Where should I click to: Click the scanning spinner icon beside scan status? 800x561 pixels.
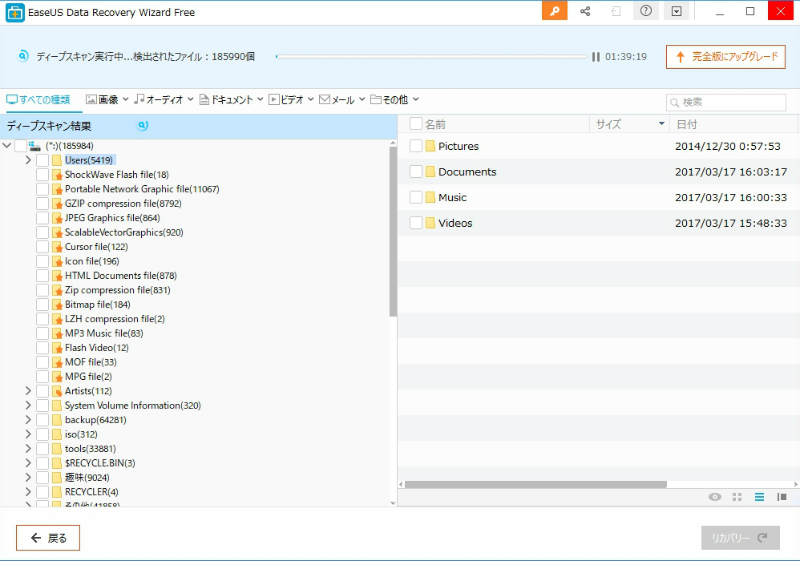[x=23, y=56]
